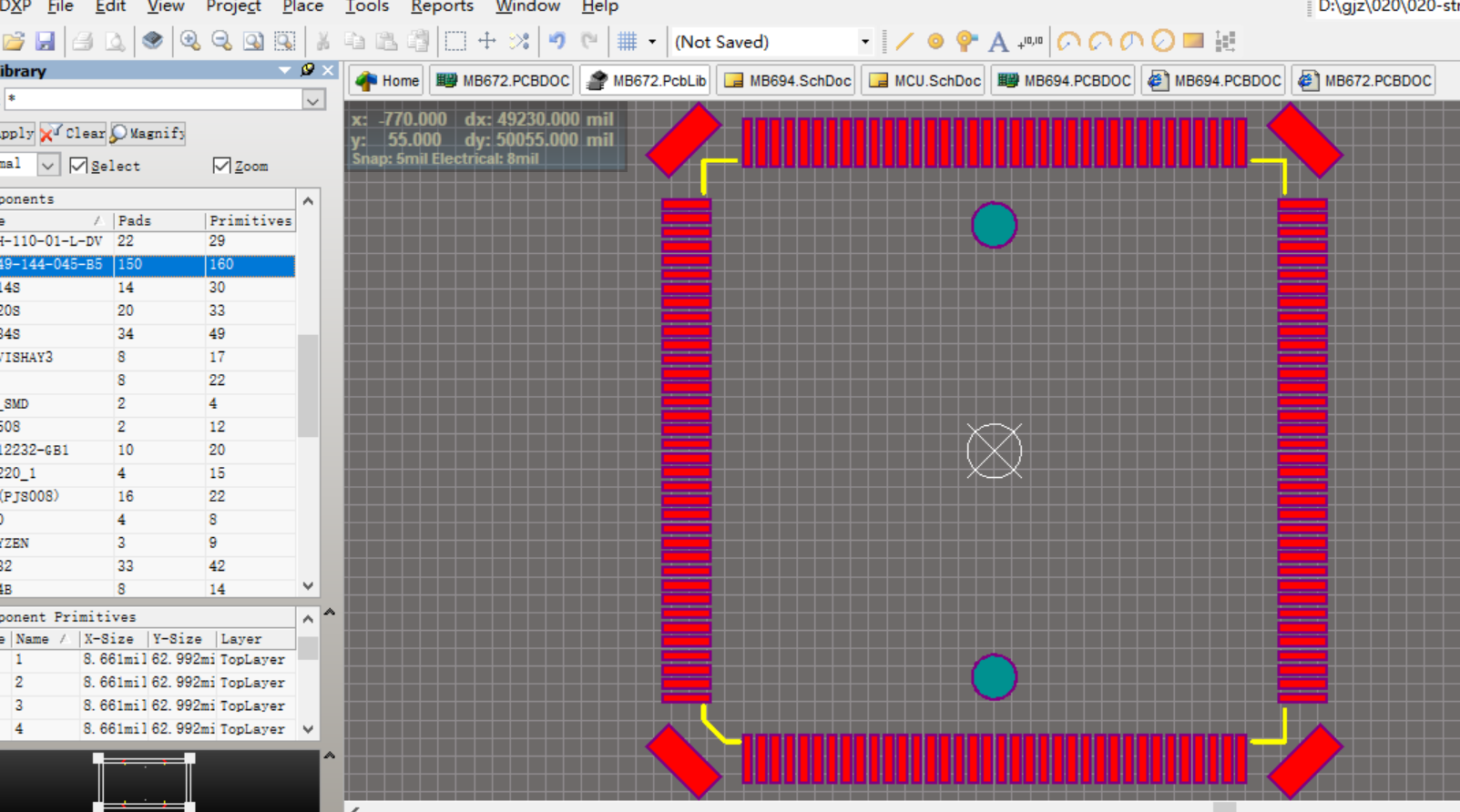Click the components list vertical scrollbar thumb
The image size is (1460, 812).
(x=308, y=386)
